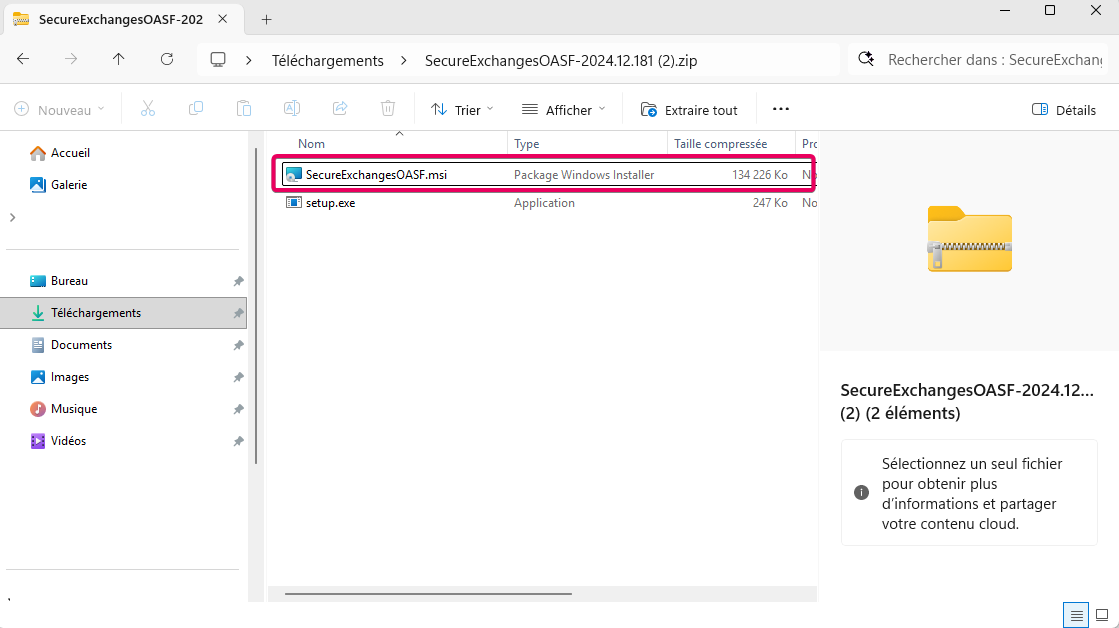This screenshot has height=628, width=1119.
Task: Close the SecureExchangesOASF tab
Action: tap(223, 19)
